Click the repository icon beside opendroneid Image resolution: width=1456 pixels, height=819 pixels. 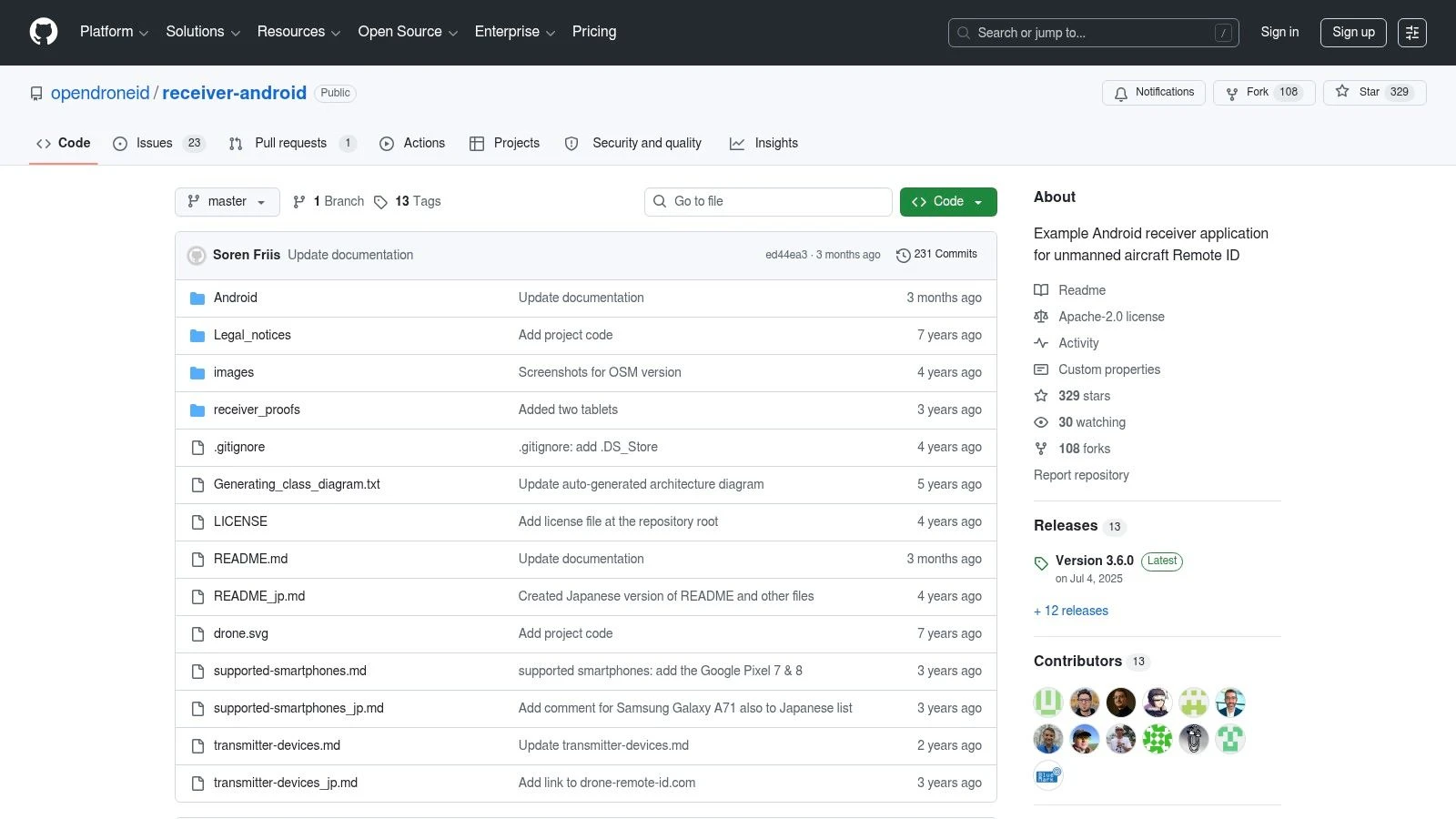(x=36, y=94)
